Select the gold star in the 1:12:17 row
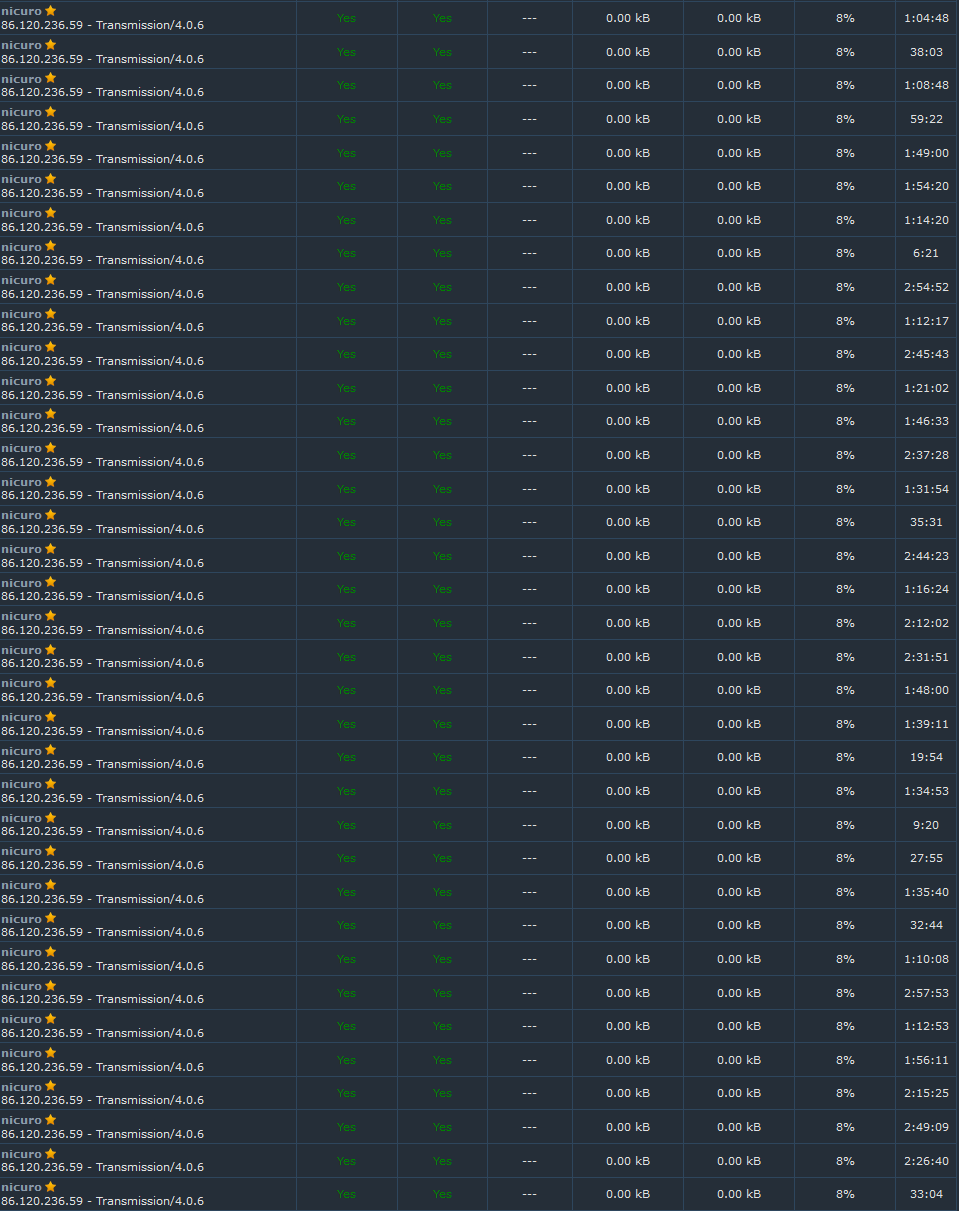 50,313
